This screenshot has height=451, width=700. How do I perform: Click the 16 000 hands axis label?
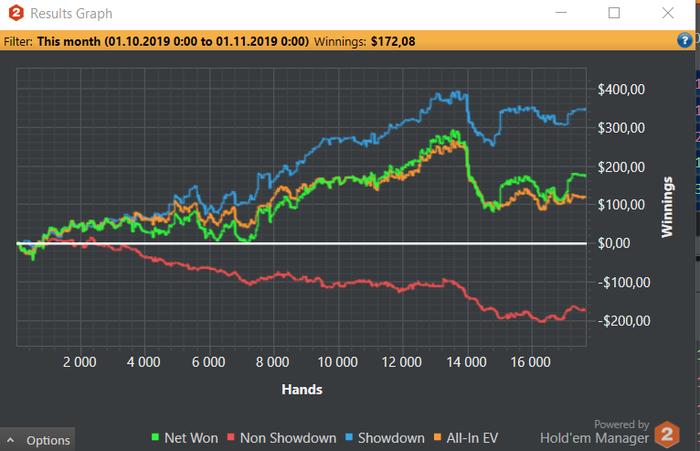530,362
